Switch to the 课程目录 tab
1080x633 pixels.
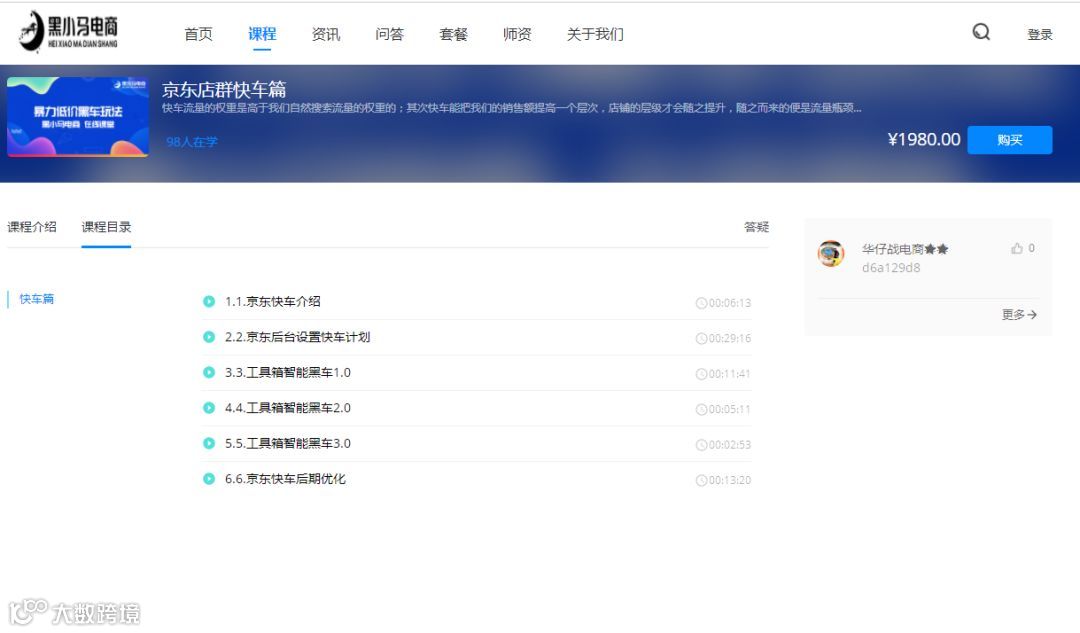(106, 227)
